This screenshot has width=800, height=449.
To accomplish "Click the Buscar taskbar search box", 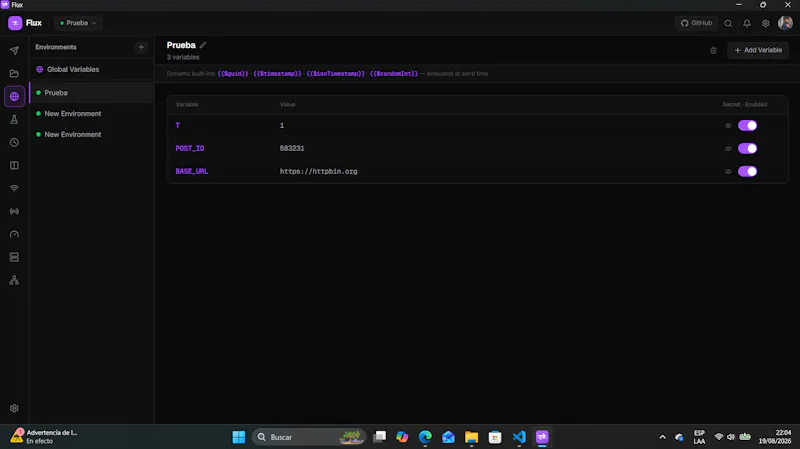I will click(x=309, y=437).
